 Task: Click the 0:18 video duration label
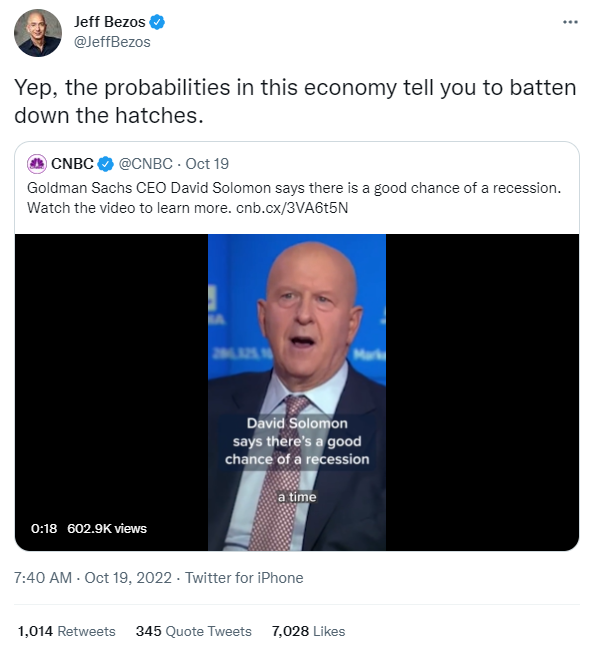tap(44, 529)
